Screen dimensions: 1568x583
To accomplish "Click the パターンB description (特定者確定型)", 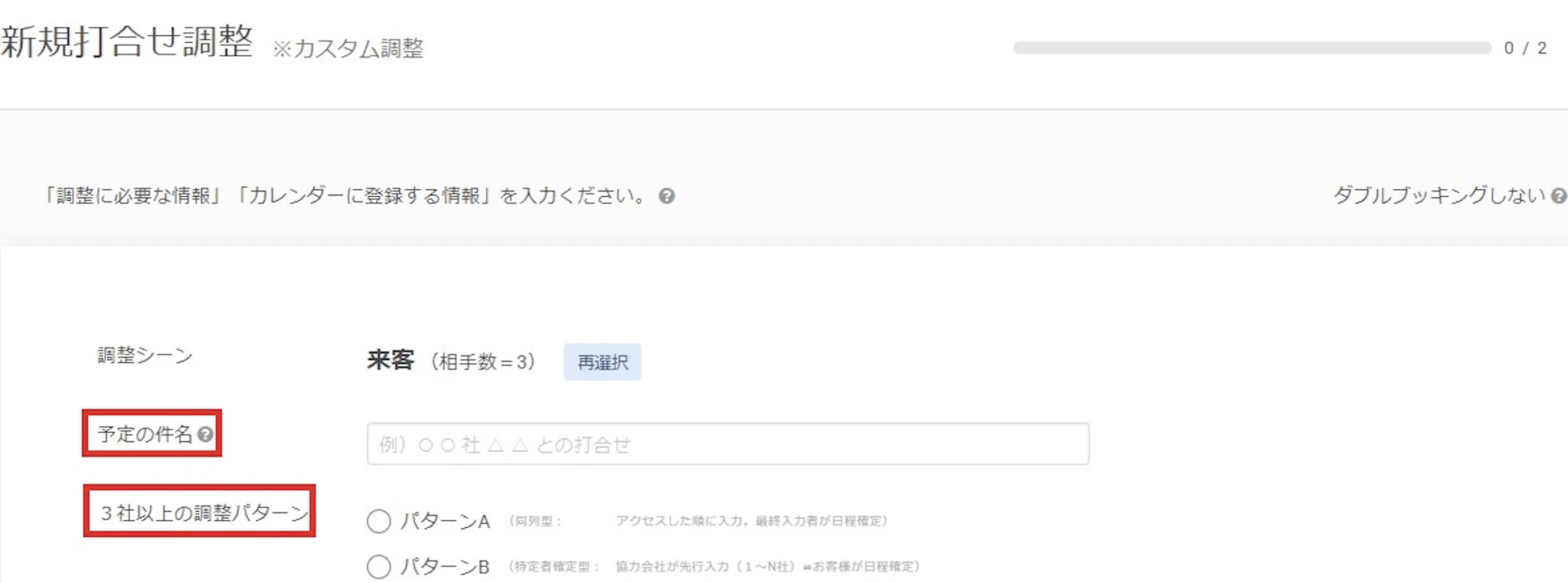I will pos(714,567).
